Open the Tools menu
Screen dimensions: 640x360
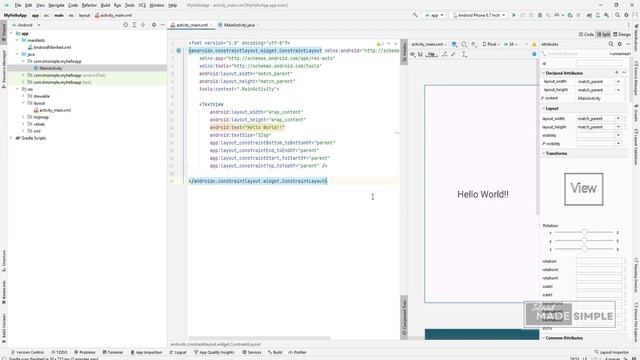(x=129, y=5)
